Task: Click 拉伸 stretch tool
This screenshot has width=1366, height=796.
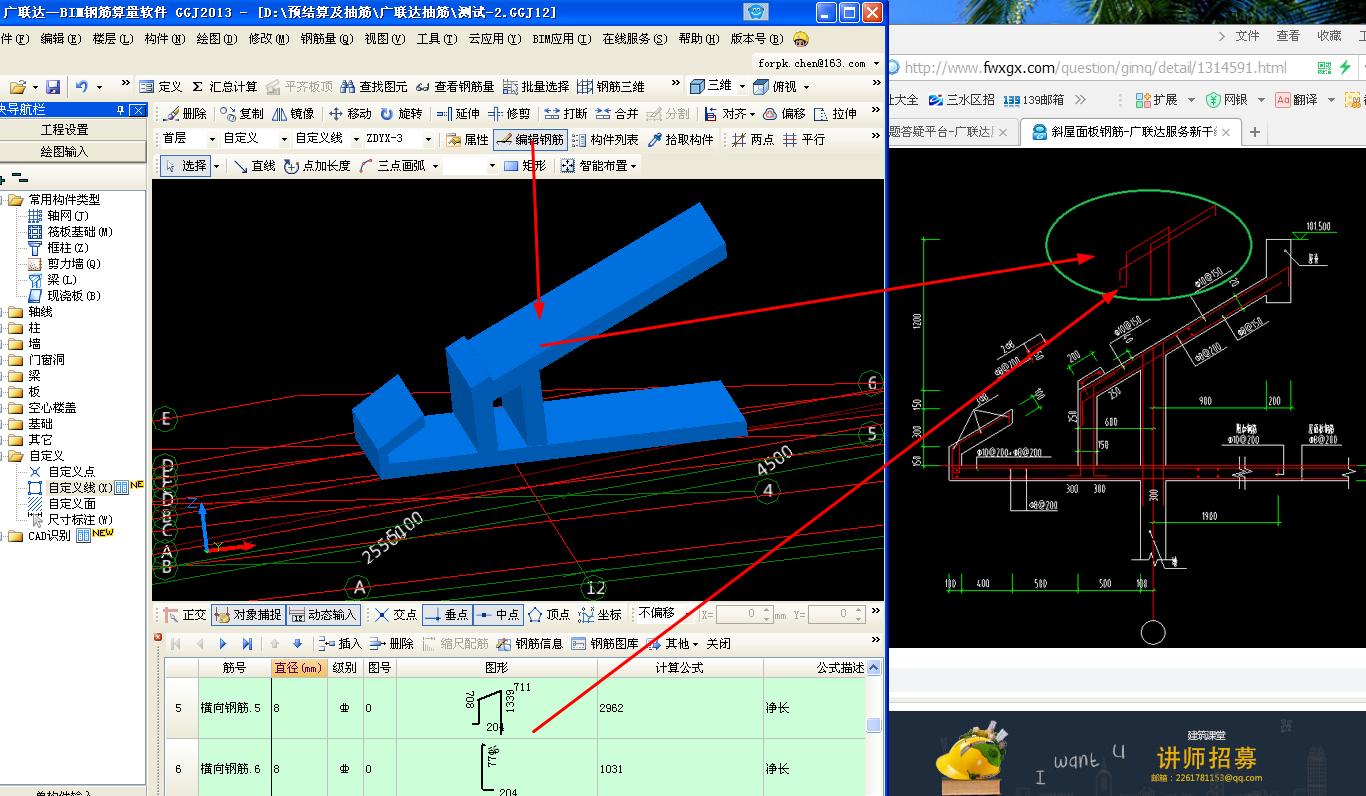Action: 836,114
